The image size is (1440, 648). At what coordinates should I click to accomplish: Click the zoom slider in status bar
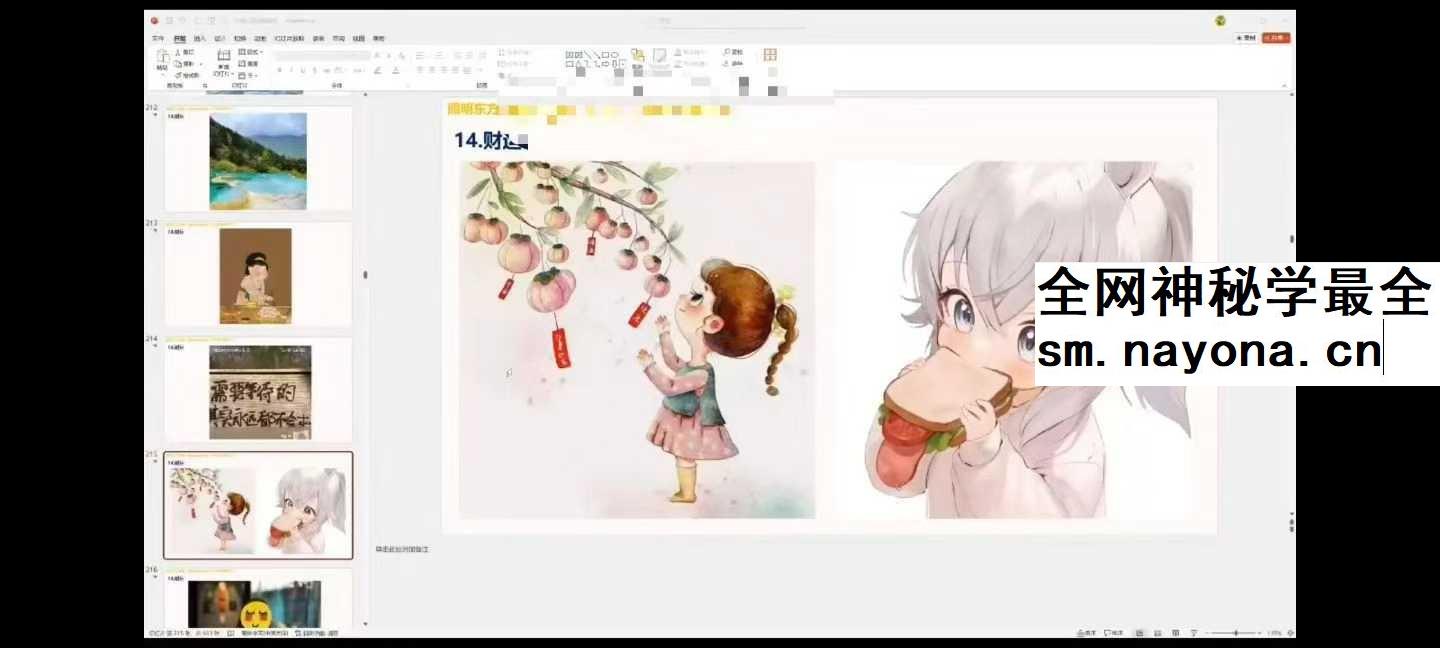[1236, 633]
